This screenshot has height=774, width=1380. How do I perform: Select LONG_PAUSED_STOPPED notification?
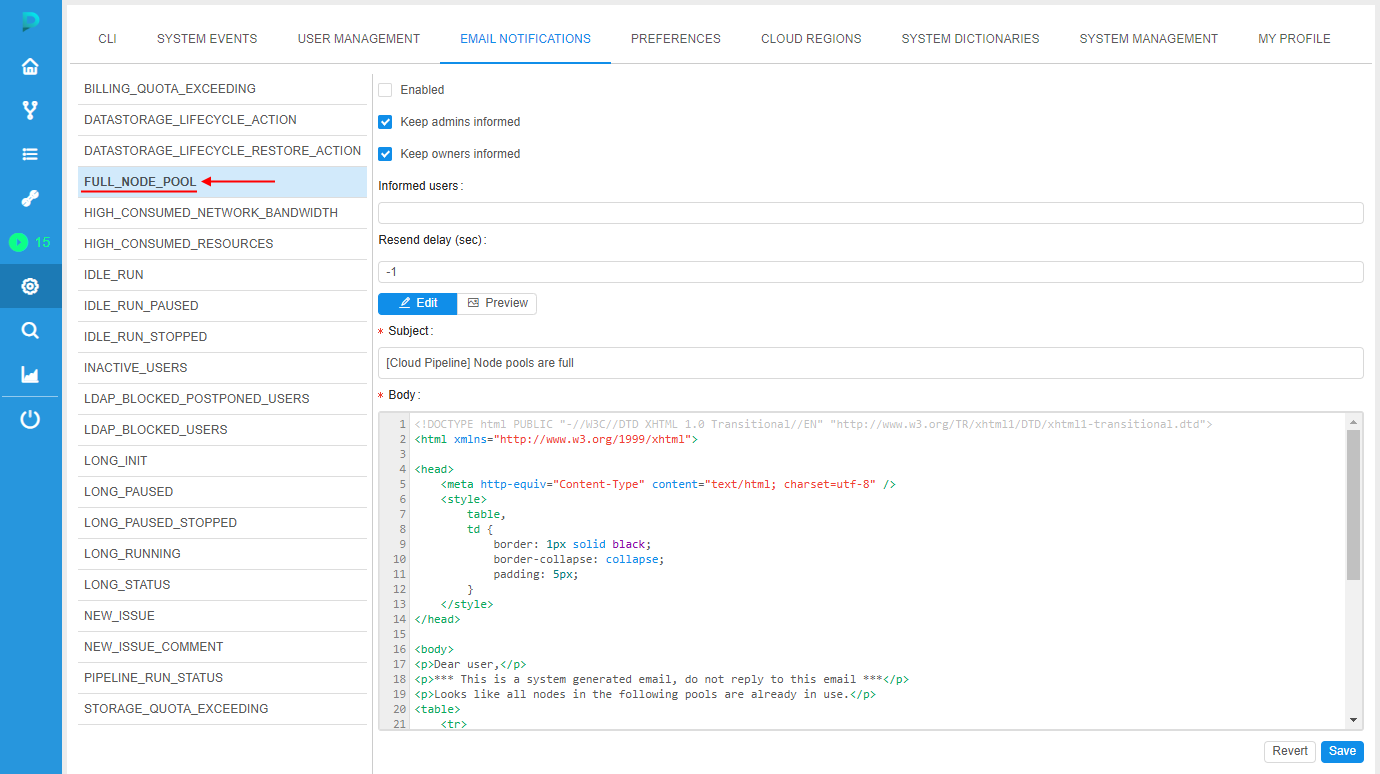222,523
